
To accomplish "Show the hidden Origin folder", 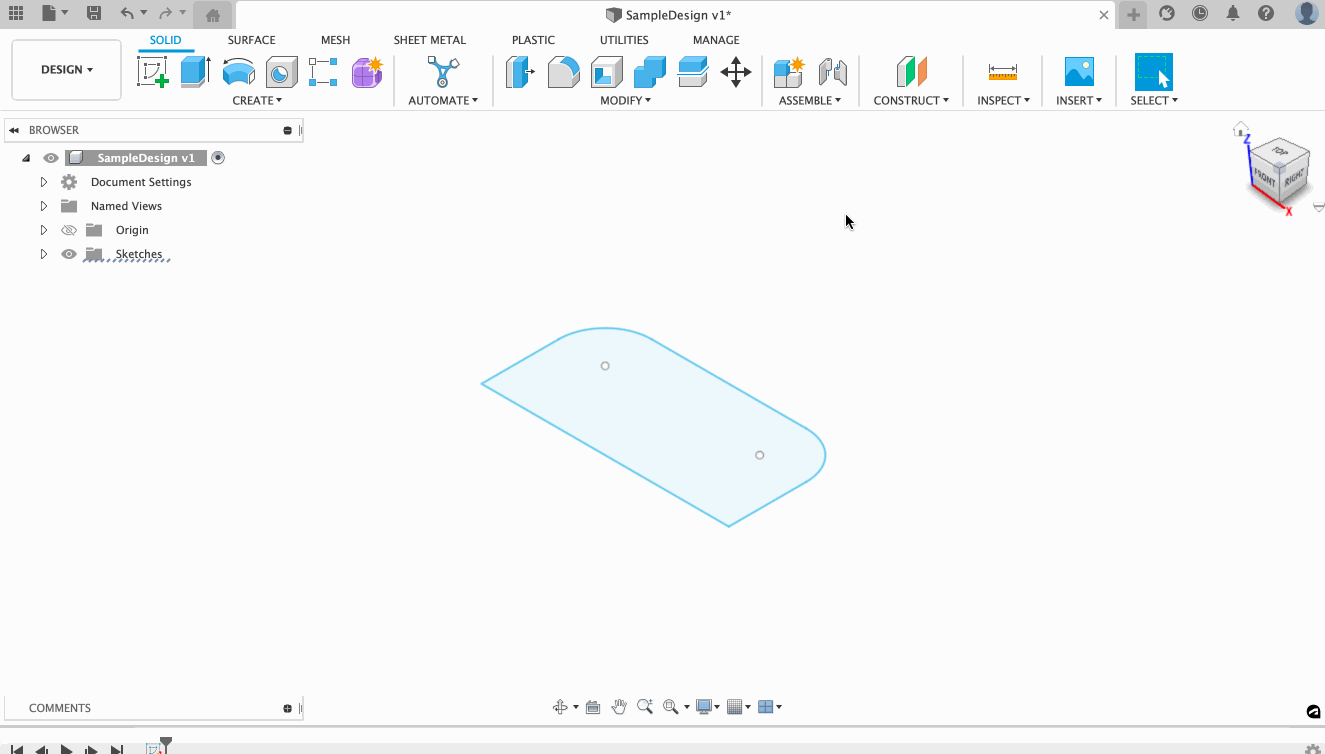I will coord(69,230).
